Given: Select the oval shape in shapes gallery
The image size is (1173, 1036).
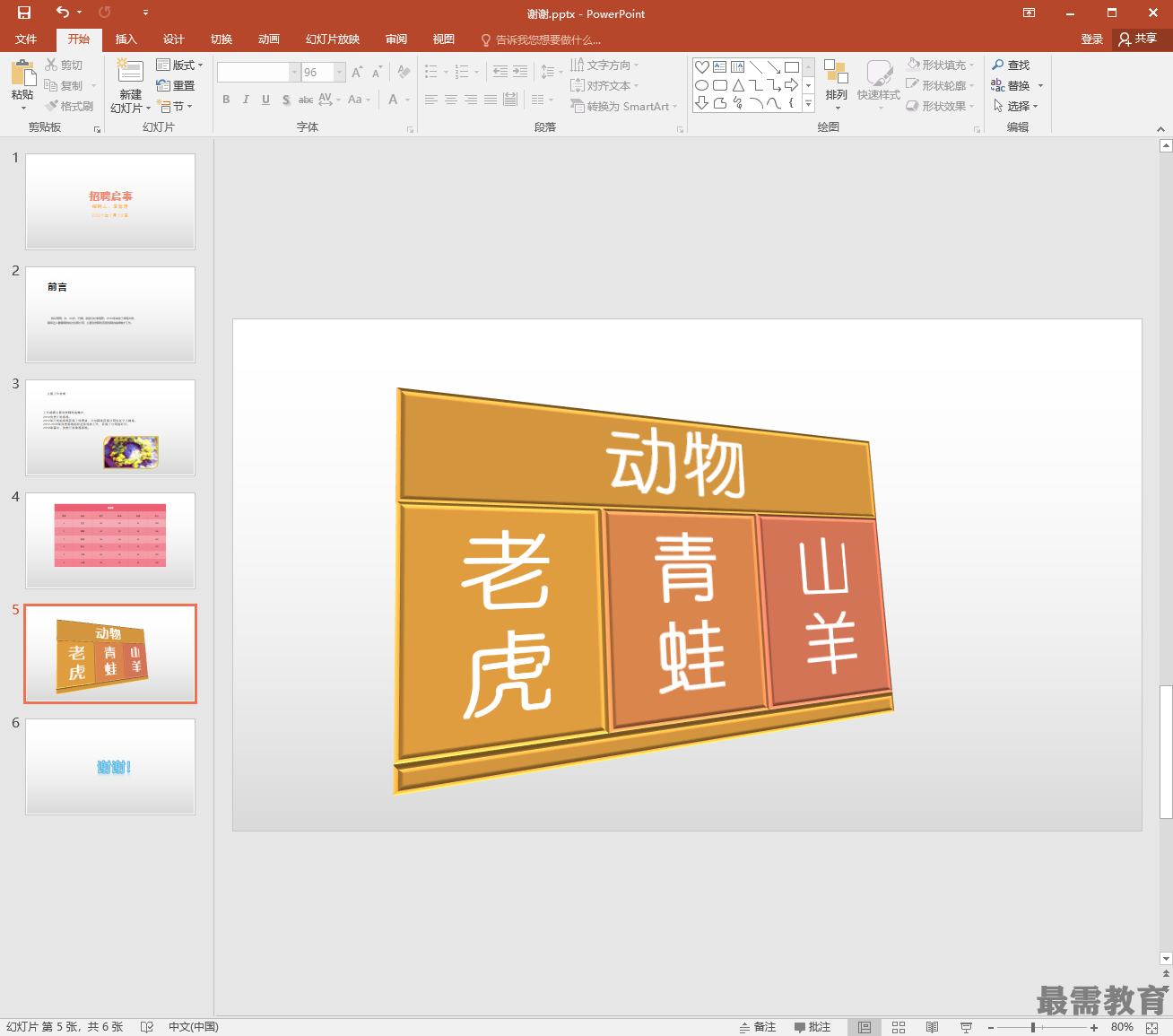Looking at the screenshot, I should point(702,85).
